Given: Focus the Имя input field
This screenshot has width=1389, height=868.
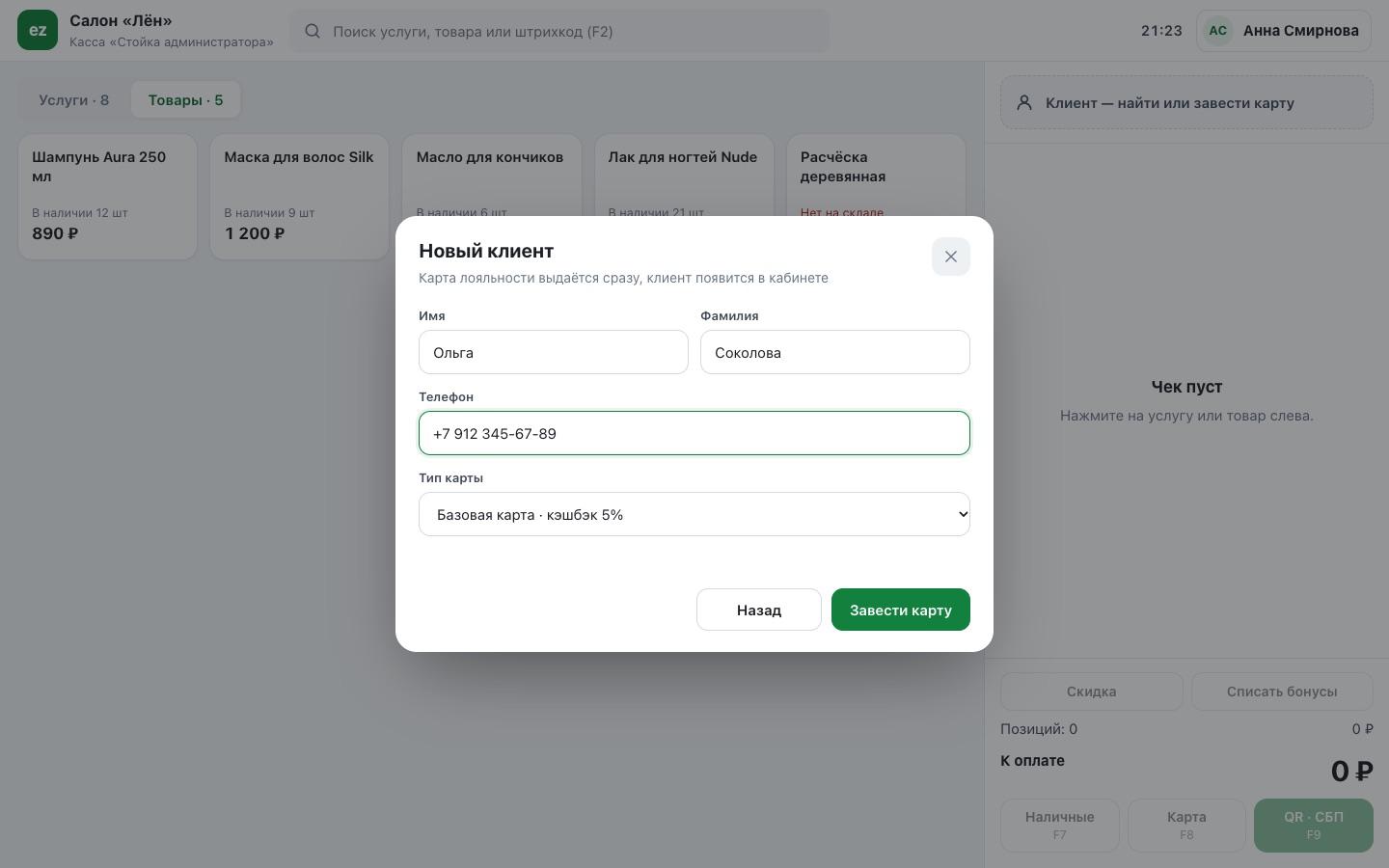Looking at the screenshot, I should click(x=553, y=352).
